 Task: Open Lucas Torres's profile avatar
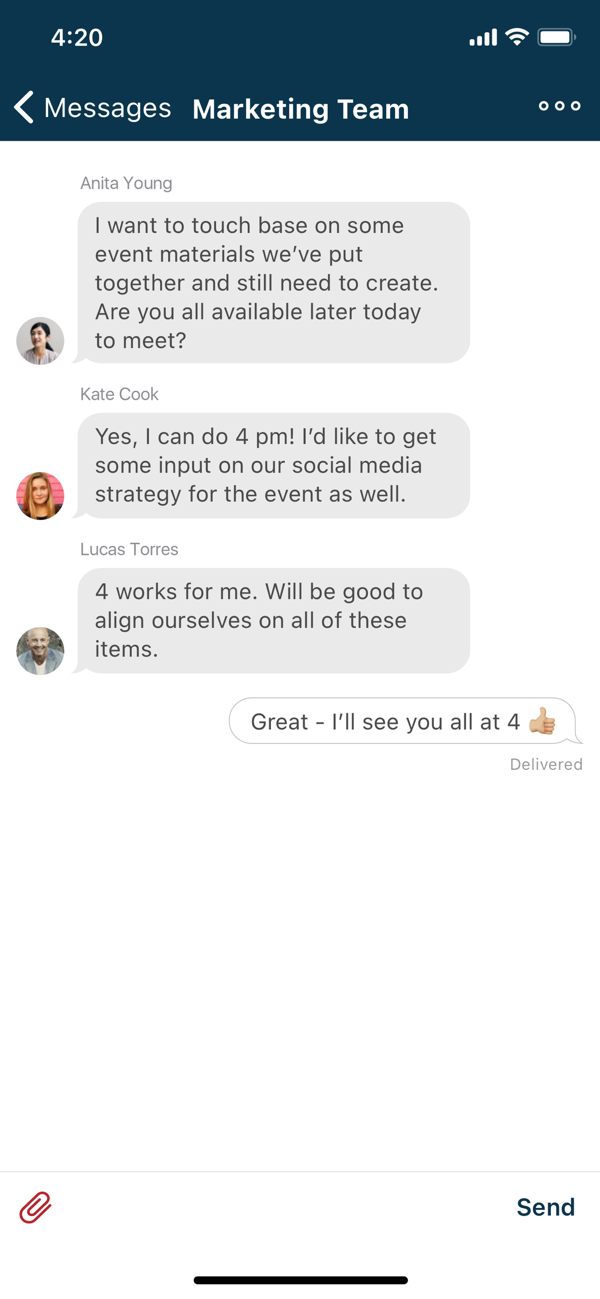[x=40, y=651]
